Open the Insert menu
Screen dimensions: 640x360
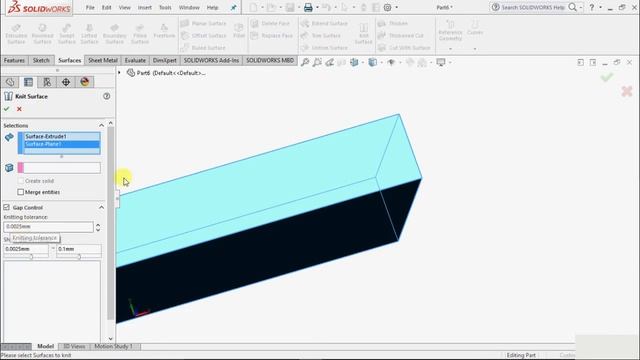[x=144, y=7]
